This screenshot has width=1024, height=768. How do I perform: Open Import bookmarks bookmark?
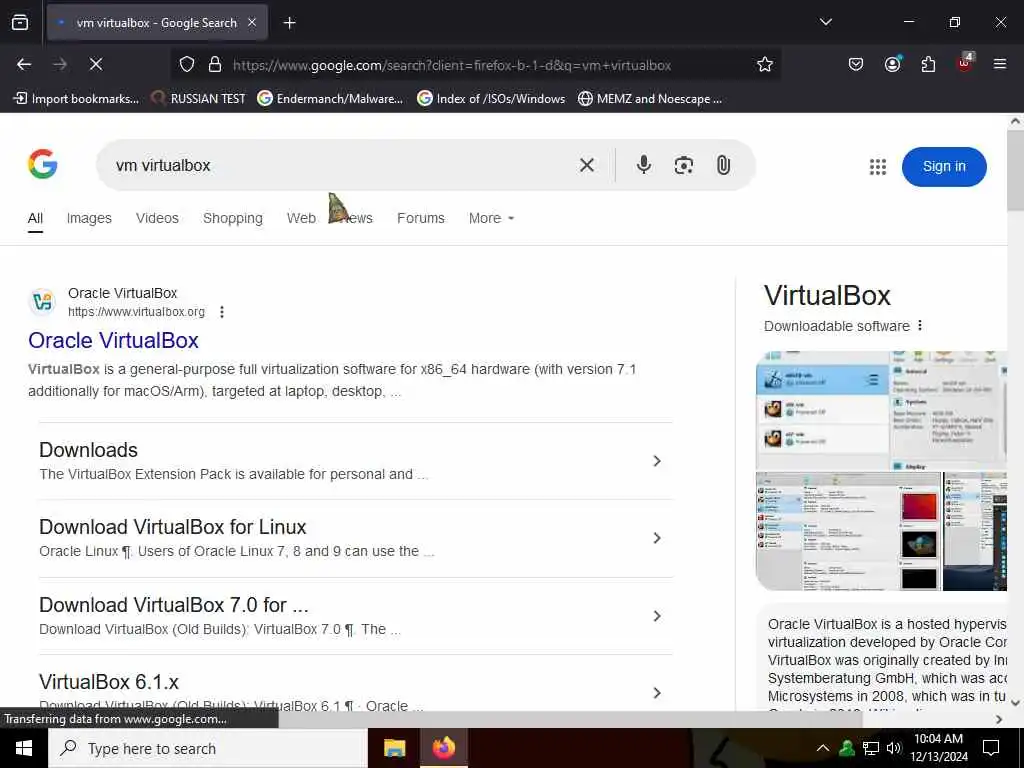(76, 99)
